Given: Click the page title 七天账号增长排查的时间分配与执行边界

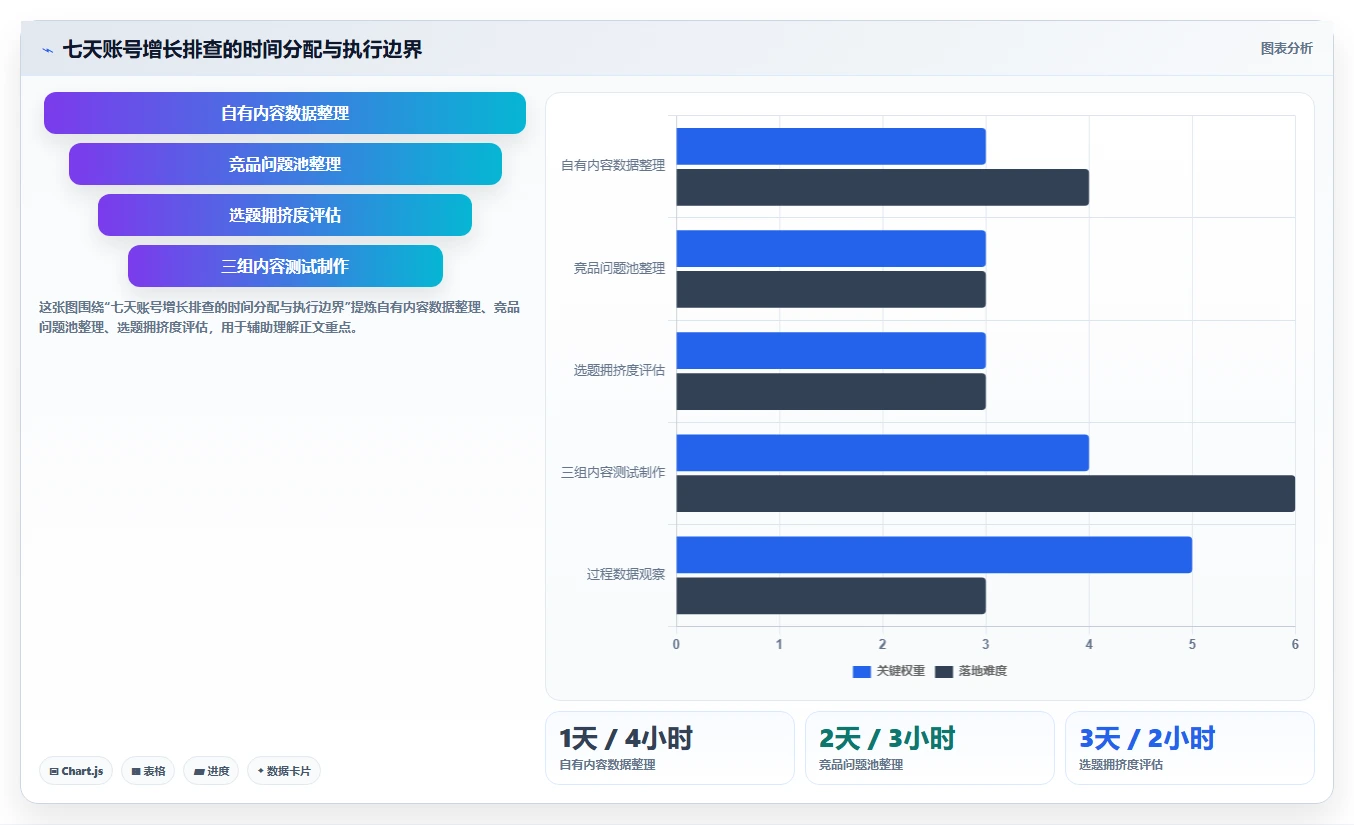Looking at the screenshot, I should pyautogui.click(x=243, y=49).
